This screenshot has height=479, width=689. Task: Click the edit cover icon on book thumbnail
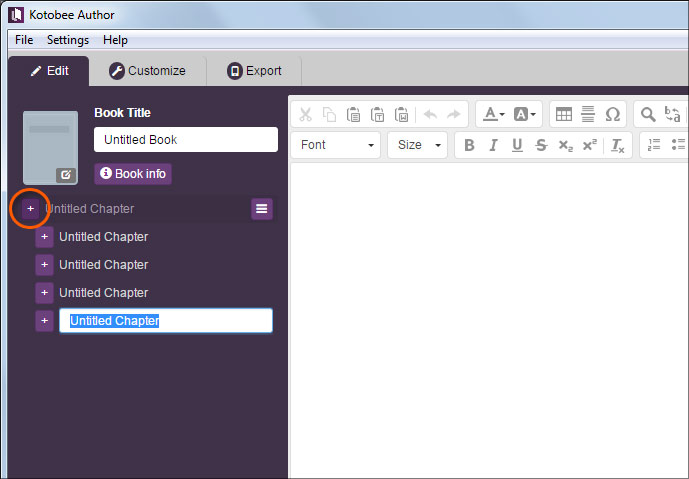click(65, 175)
